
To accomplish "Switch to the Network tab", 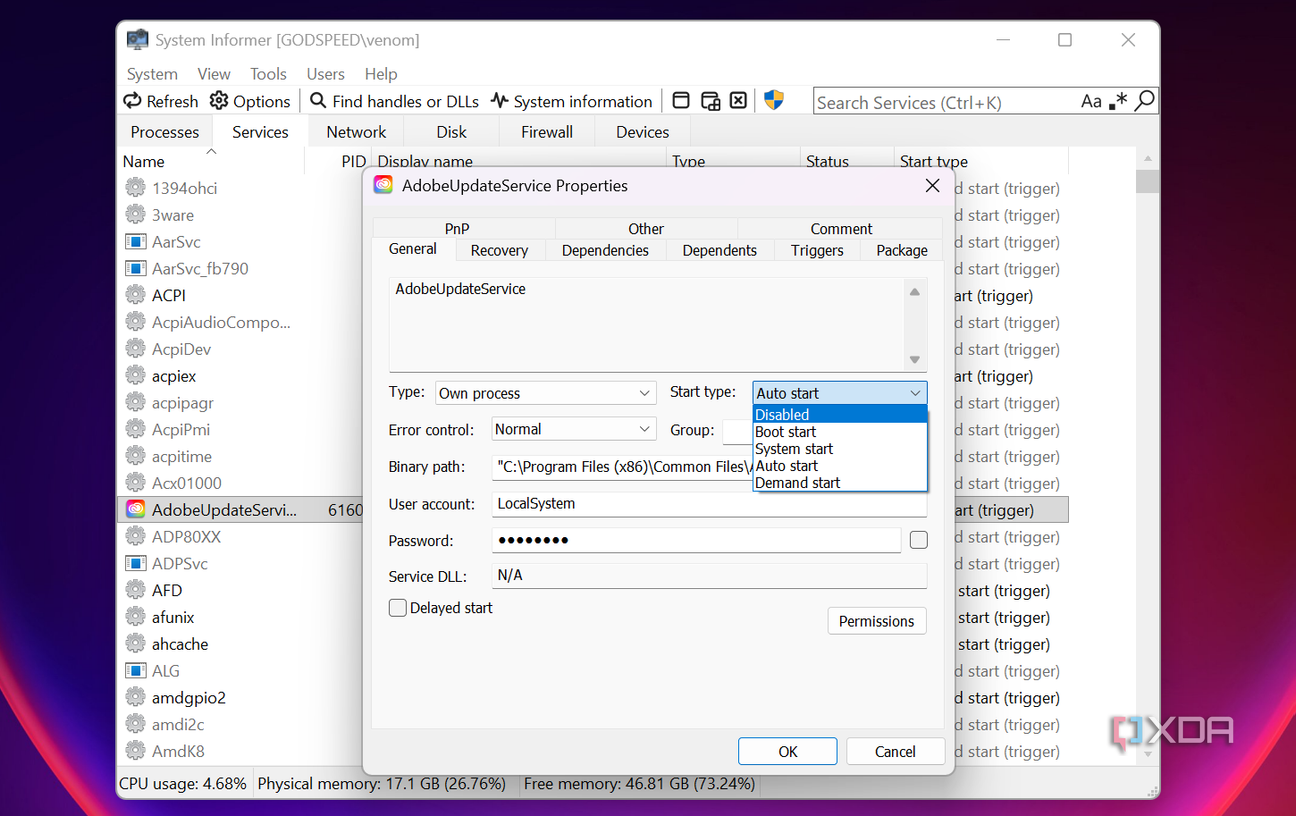I will pyautogui.click(x=356, y=132).
